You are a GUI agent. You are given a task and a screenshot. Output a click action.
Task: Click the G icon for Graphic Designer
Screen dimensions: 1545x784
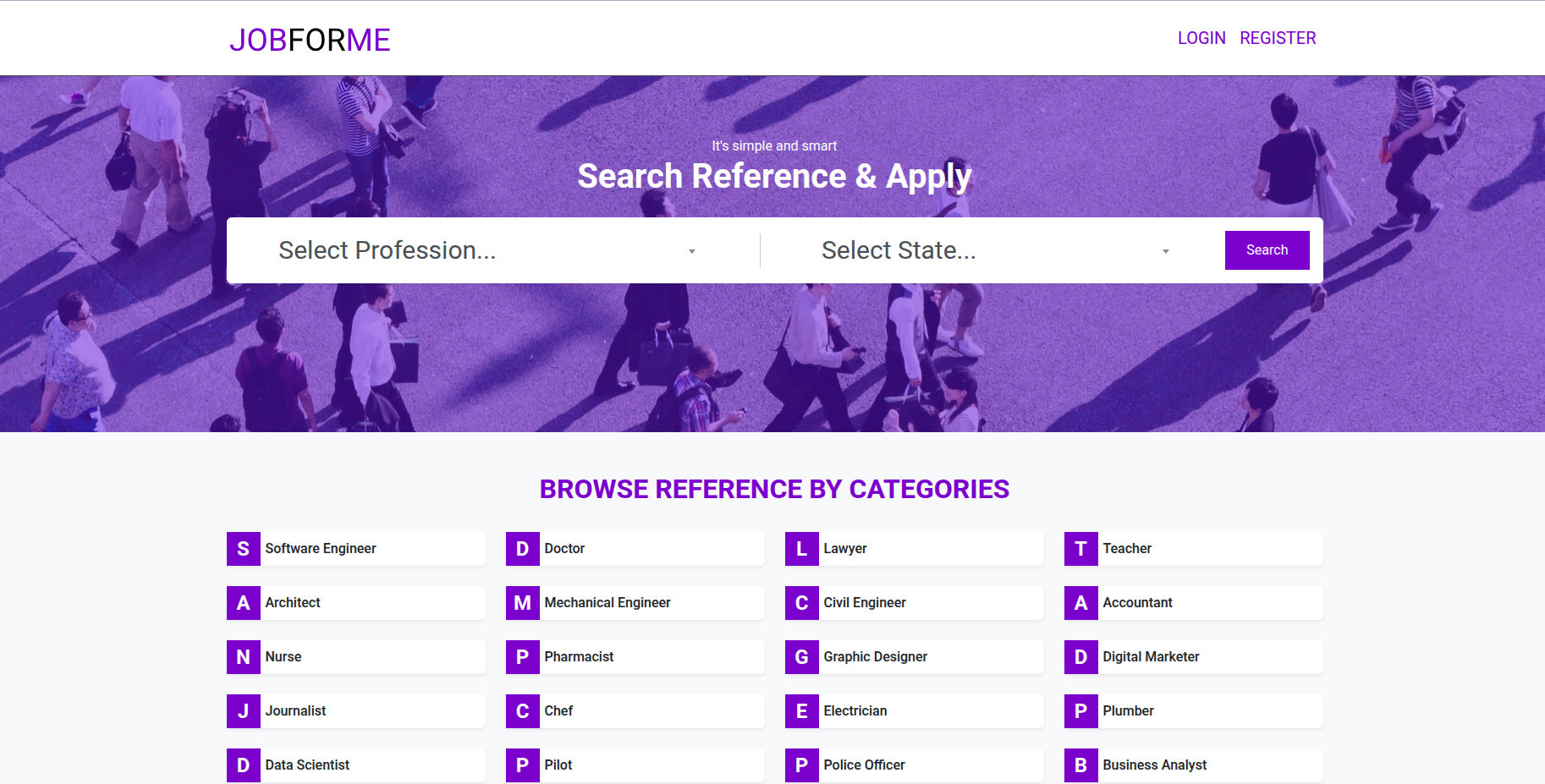(802, 657)
